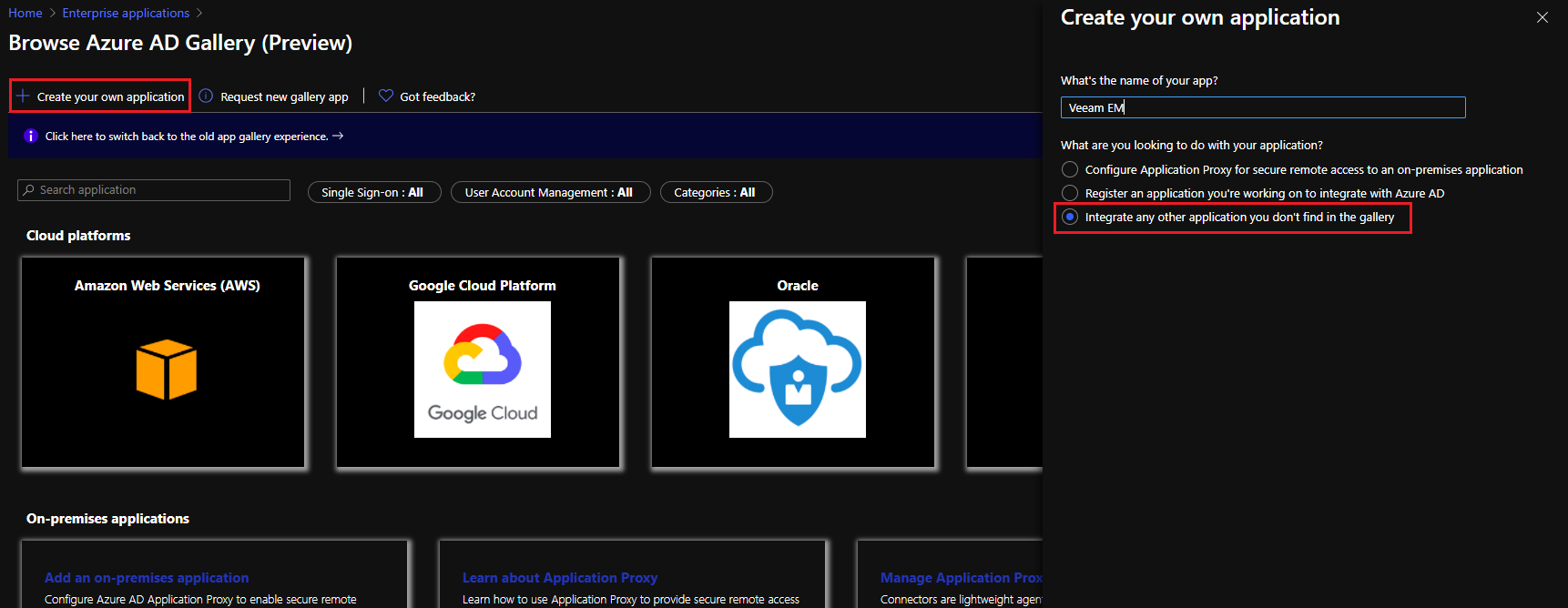Screen dimensions: 1568x608
Task: Open Learn about Application Proxy link
Action: click(x=560, y=577)
